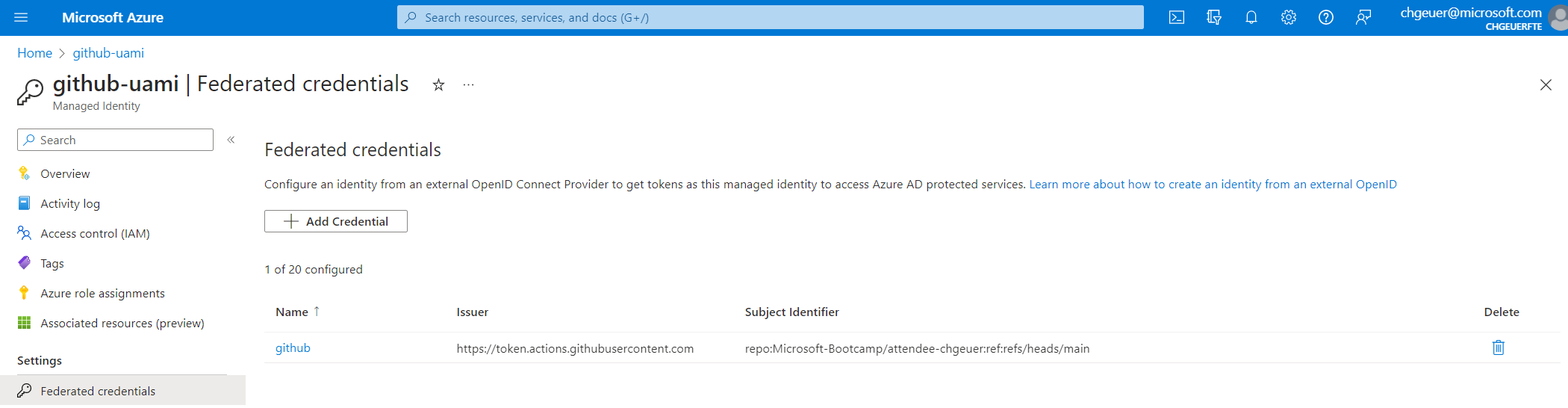Open the more options ellipsis beside title

pyautogui.click(x=468, y=85)
